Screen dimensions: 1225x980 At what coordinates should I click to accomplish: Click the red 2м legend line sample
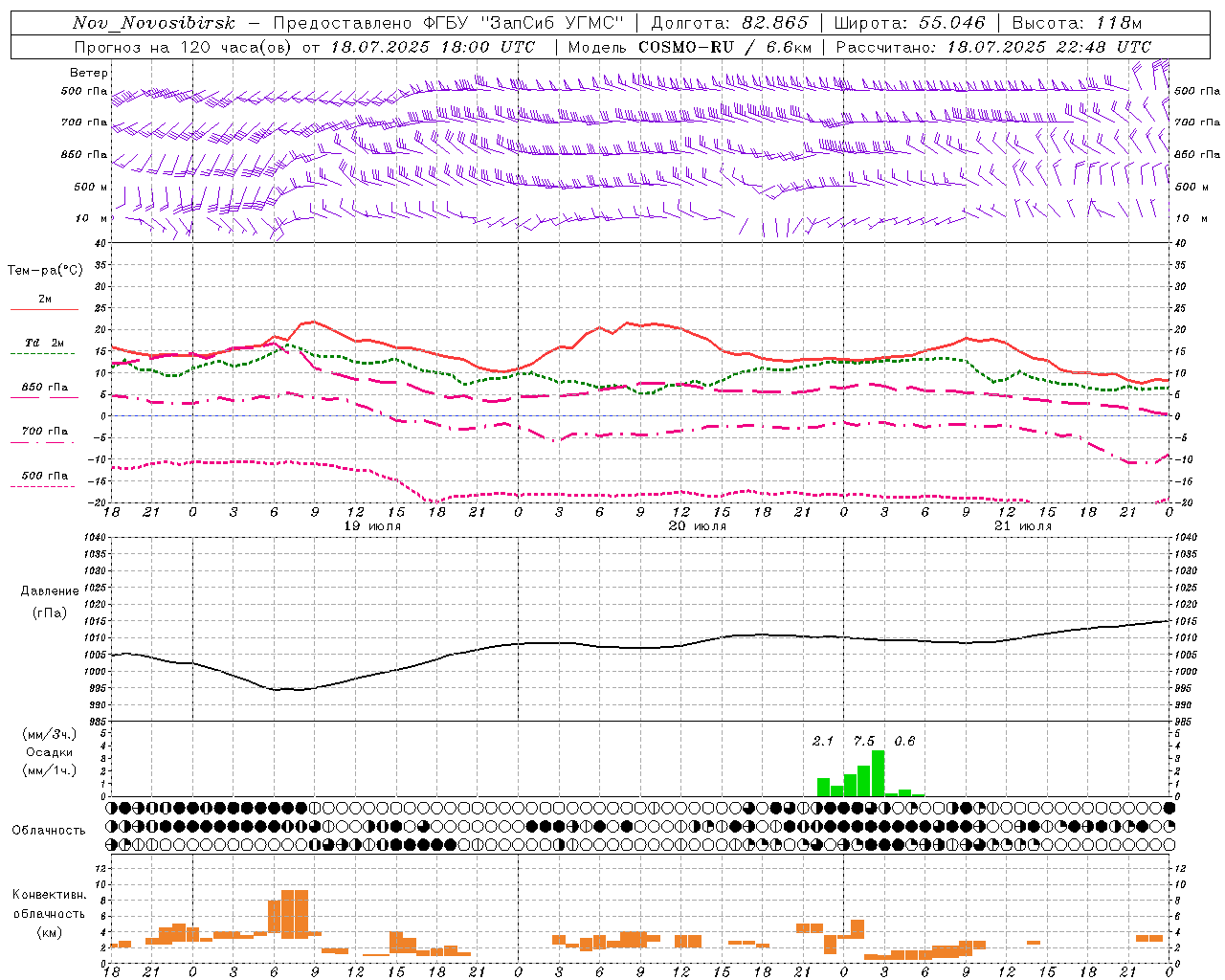[44, 309]
